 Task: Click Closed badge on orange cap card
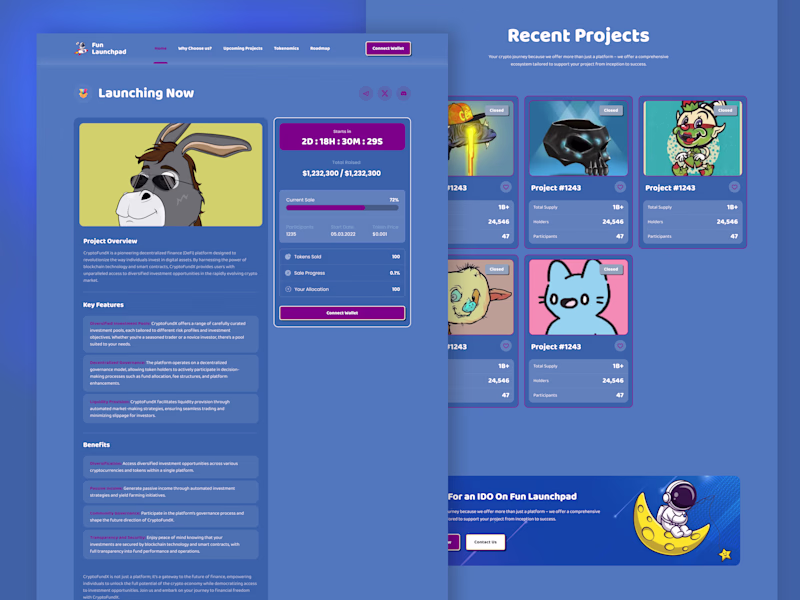tap(496, 110)
